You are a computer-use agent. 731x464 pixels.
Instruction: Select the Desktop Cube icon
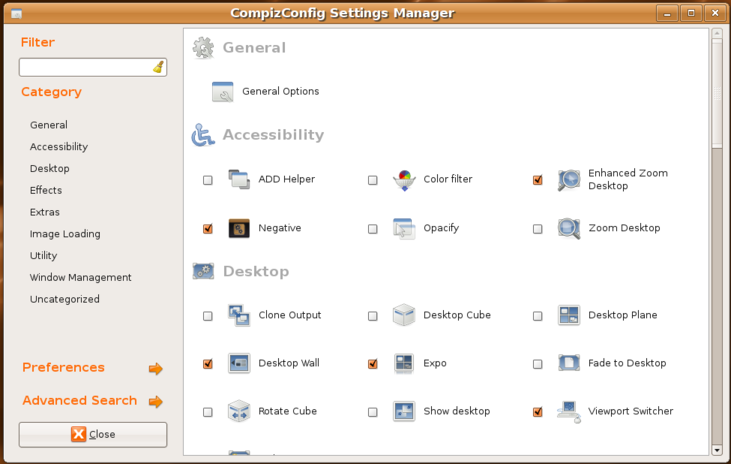(x=404, y=315)
